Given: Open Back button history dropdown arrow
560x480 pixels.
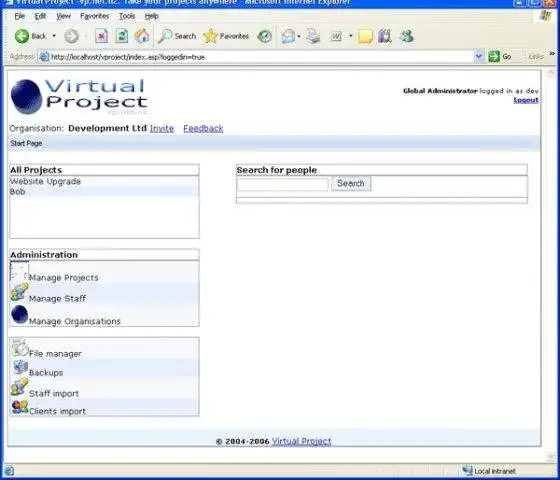Looking at the screenshot, I should [54, 36].
